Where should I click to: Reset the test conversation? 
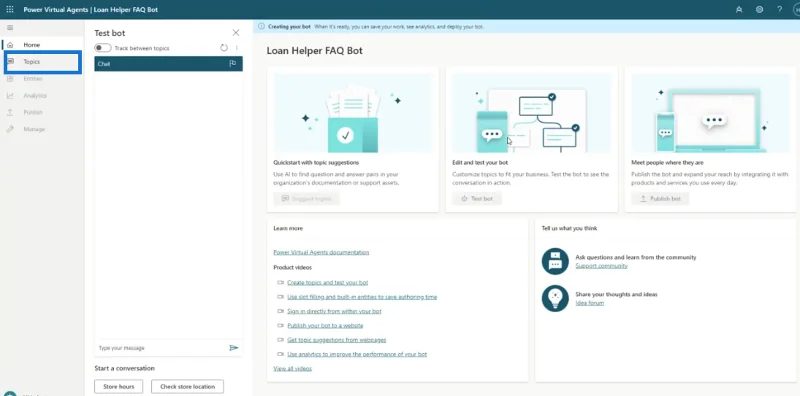[x=224, y=48]
